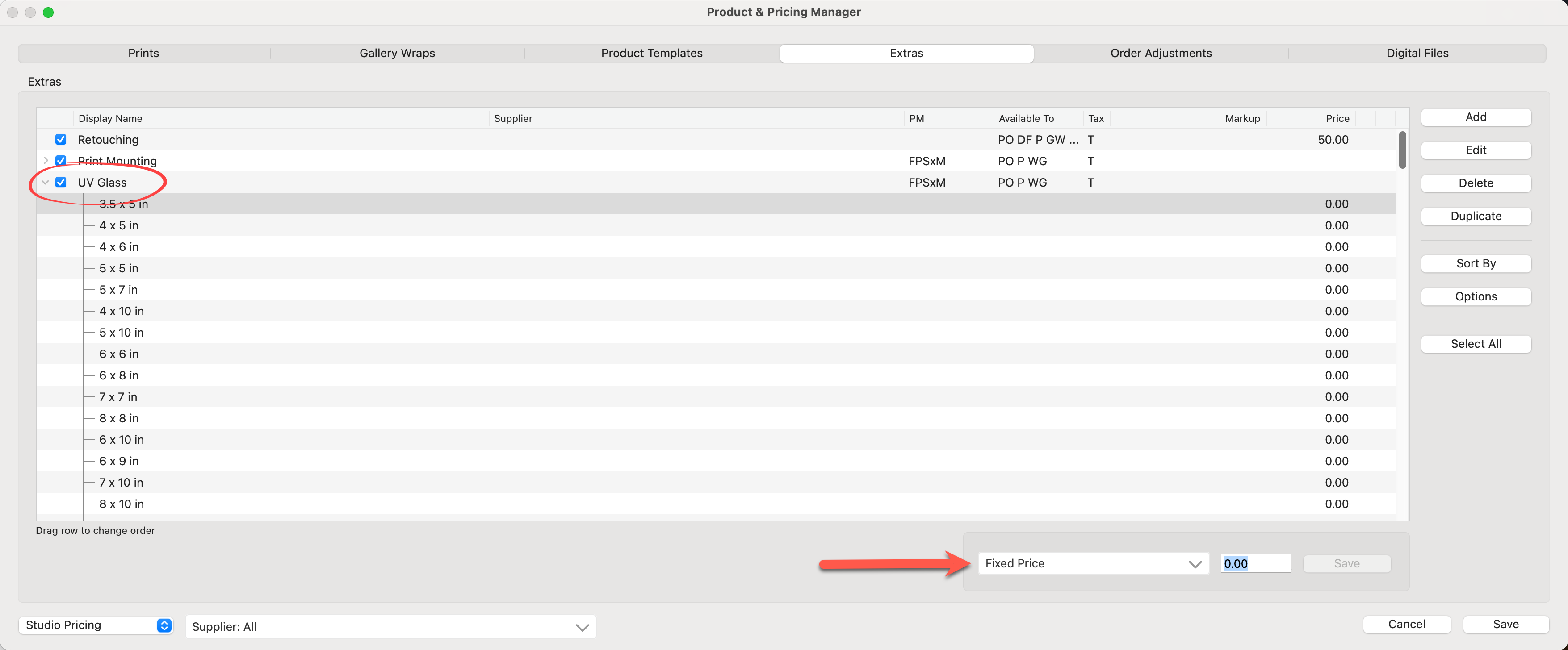The height and width of the screenshot is (650, 1568).
Task: Click the green zoom window button
Action: point(48,12)
